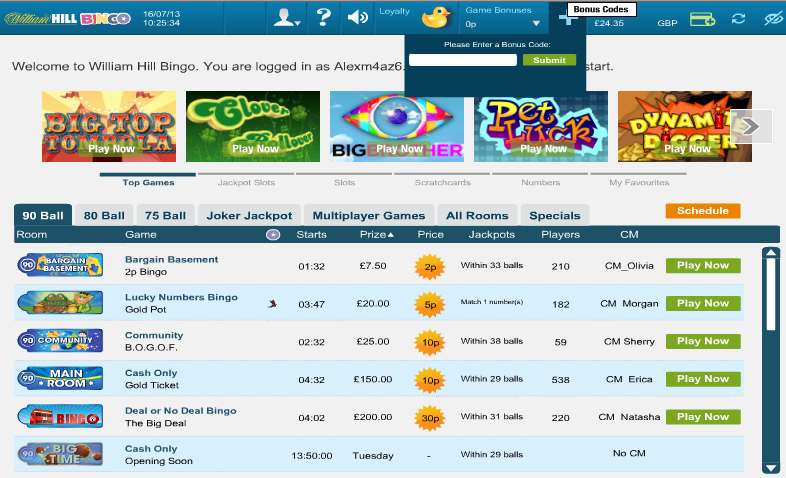Click the Lucky Numbers Bingo room logo

click(x=60, y=303)
